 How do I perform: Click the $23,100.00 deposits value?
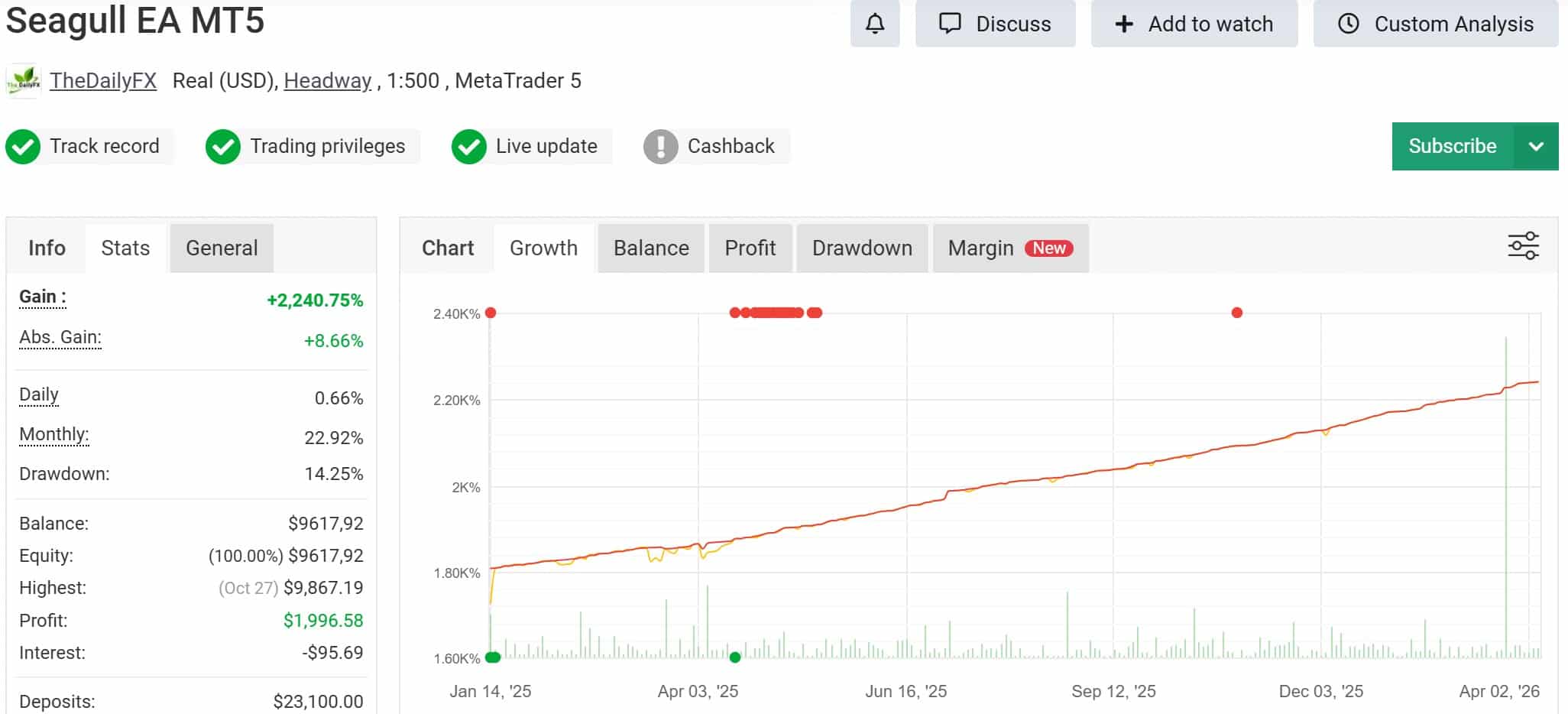coord(318,702)
